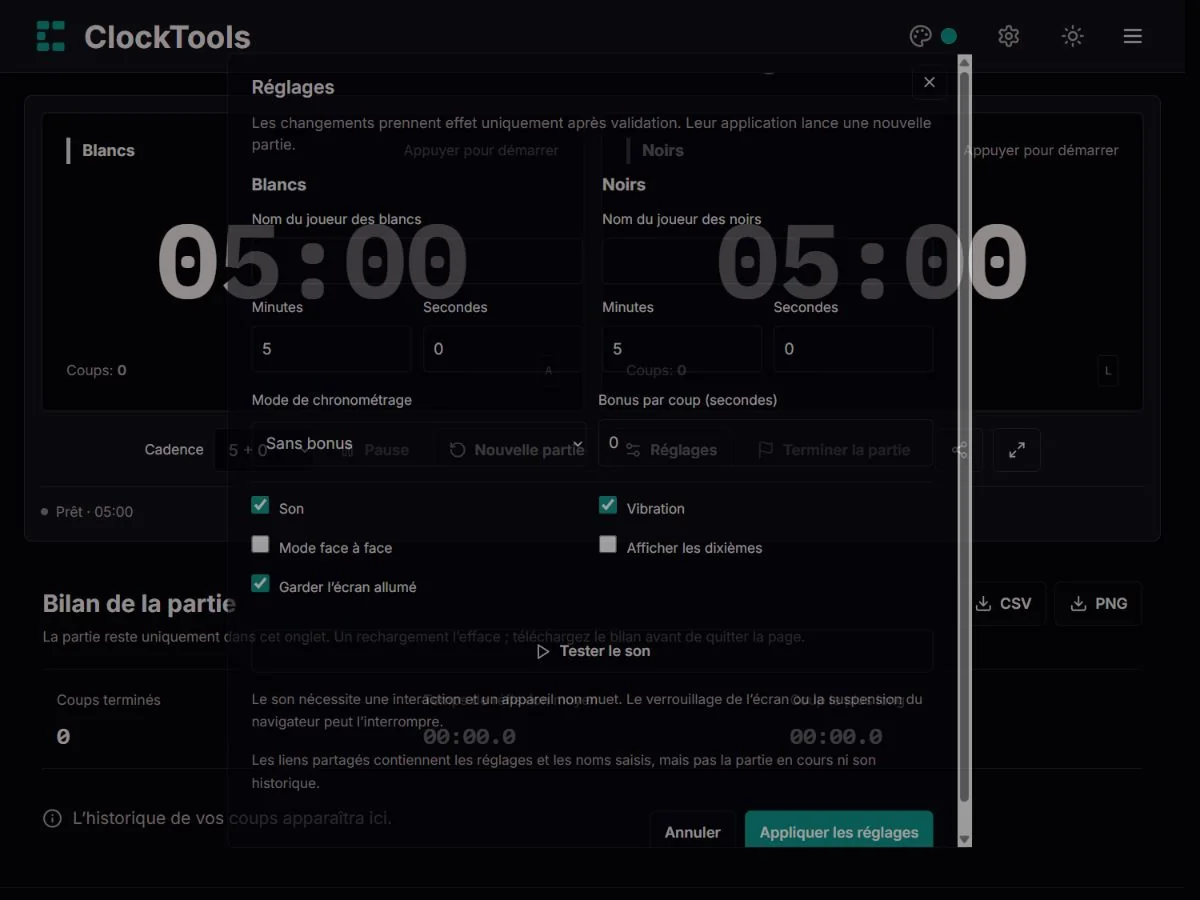Disable the Son checkbox
Viewport: 1200px width, 900px height.
point(260,505)
